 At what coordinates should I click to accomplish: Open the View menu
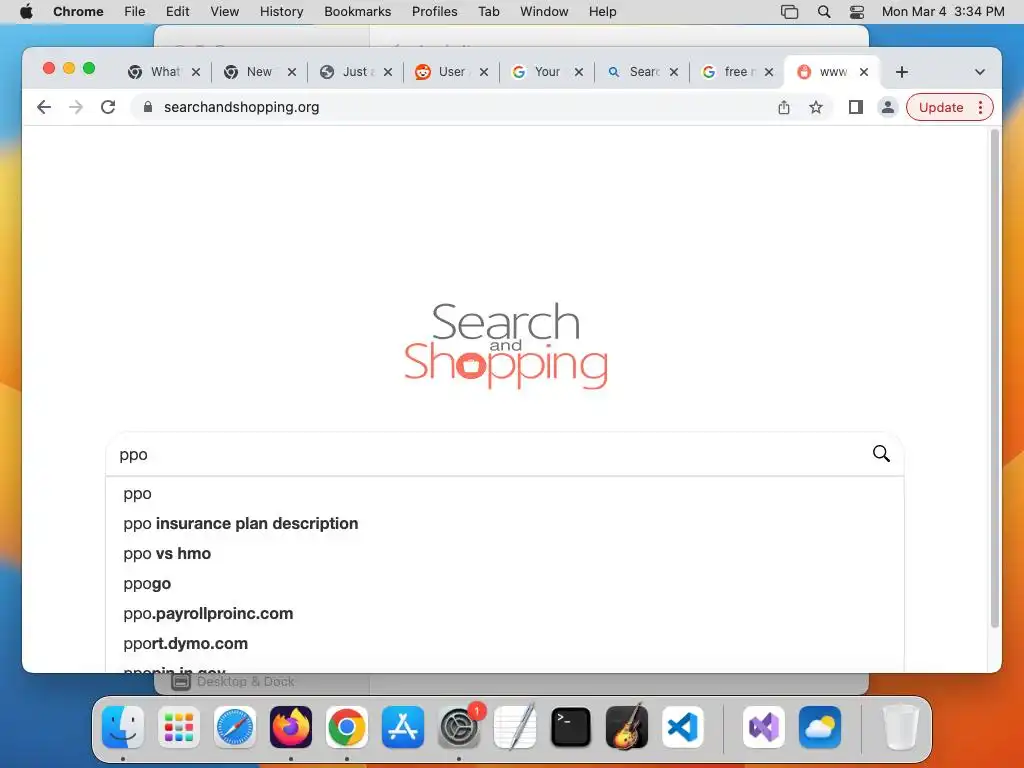click(225, 12)
